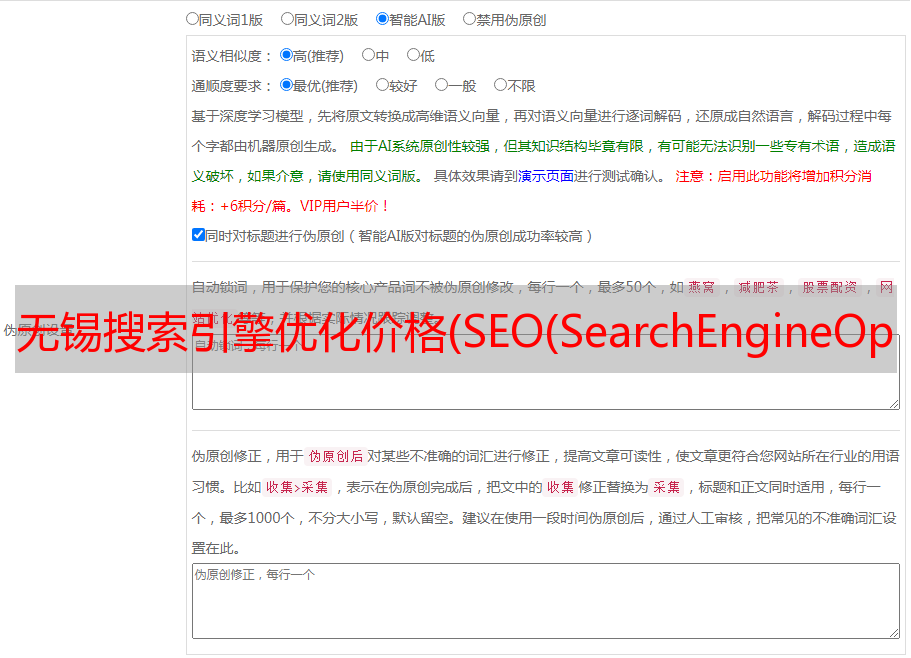
Task: Click the 减肥茶 example tag
Action: point(758,287)
